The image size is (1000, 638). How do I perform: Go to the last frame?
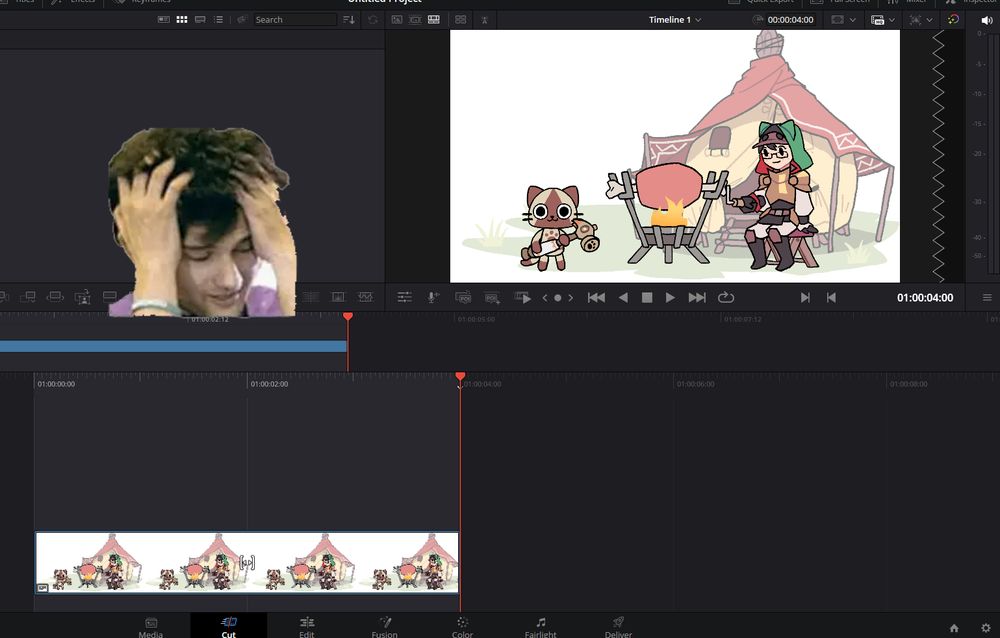[697, 297]
